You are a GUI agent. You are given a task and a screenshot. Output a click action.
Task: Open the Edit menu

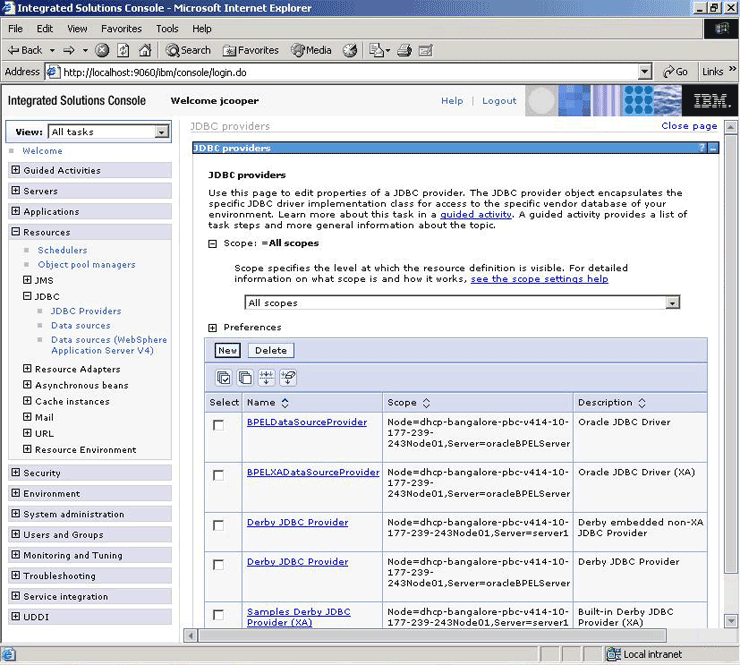tap(45, 29)
